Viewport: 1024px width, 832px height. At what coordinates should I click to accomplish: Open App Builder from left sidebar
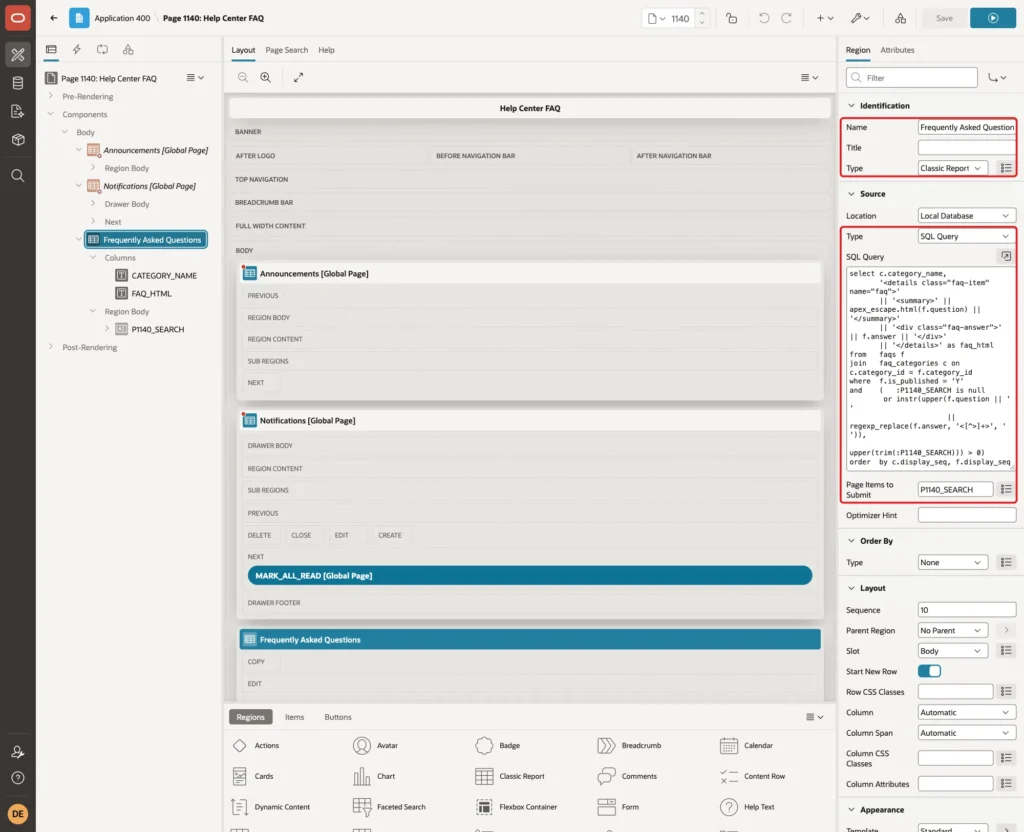tap(18, 55)
